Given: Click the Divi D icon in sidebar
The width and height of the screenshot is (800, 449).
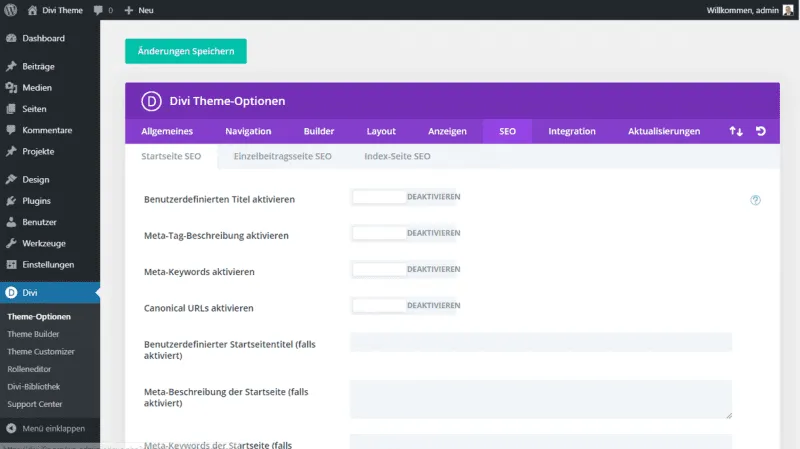Looking at the screenshot, I should pyautogui.click(x=11, y=292).
